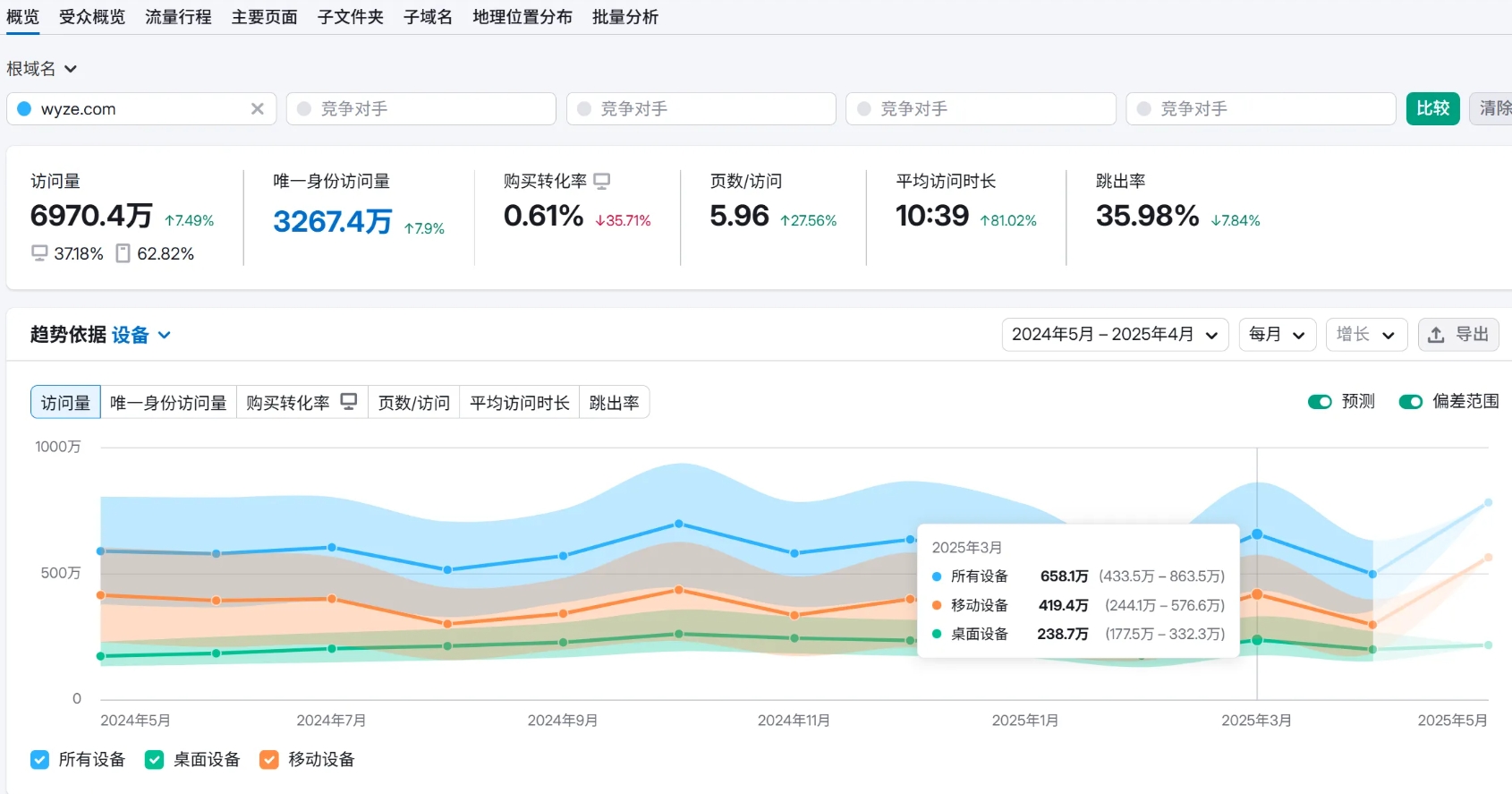Click the blue dot beside wyze.com
The image size is (1512, 794).
24,108
